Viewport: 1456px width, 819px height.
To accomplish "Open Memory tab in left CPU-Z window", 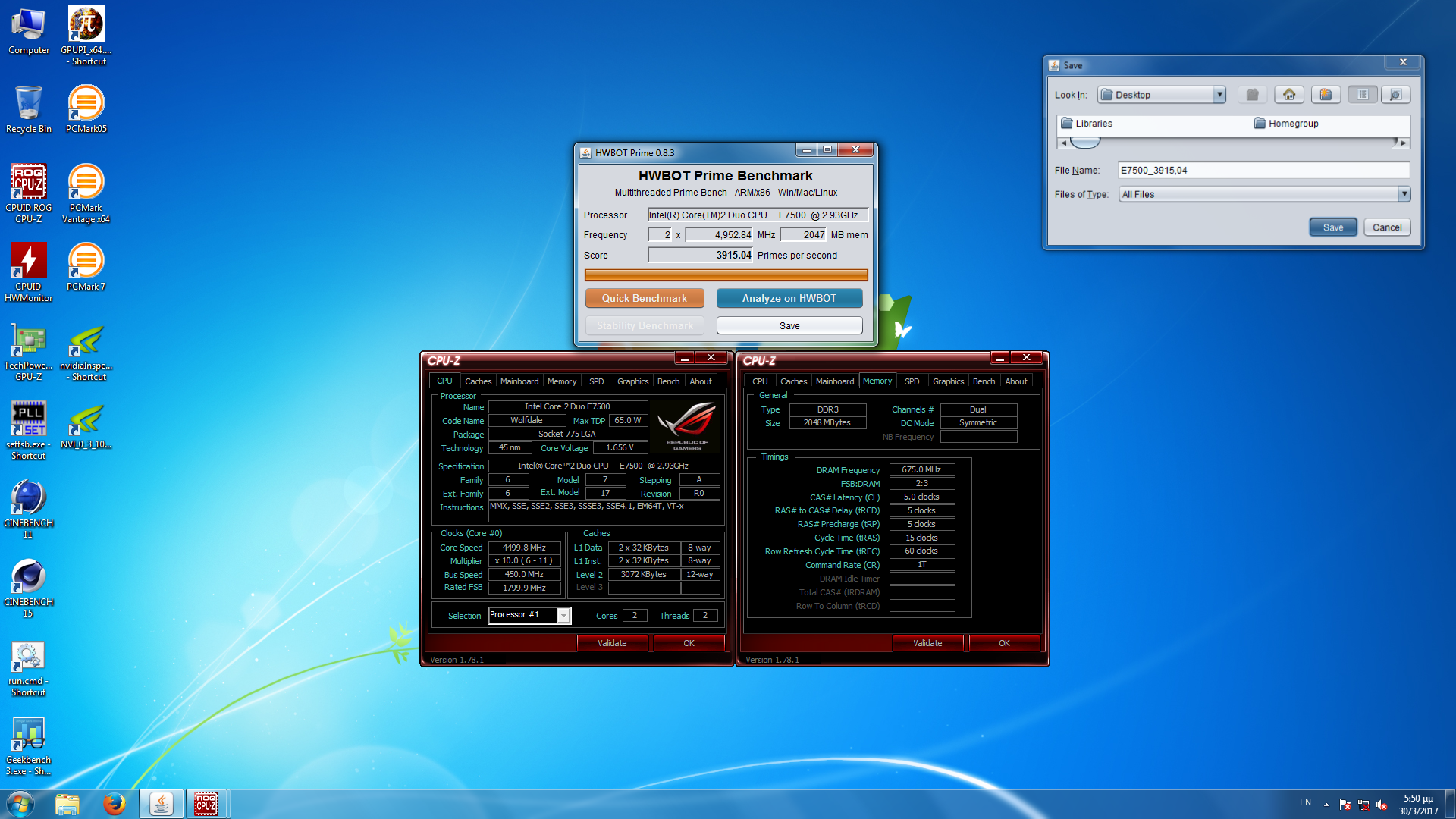I will tap(562, 381).
